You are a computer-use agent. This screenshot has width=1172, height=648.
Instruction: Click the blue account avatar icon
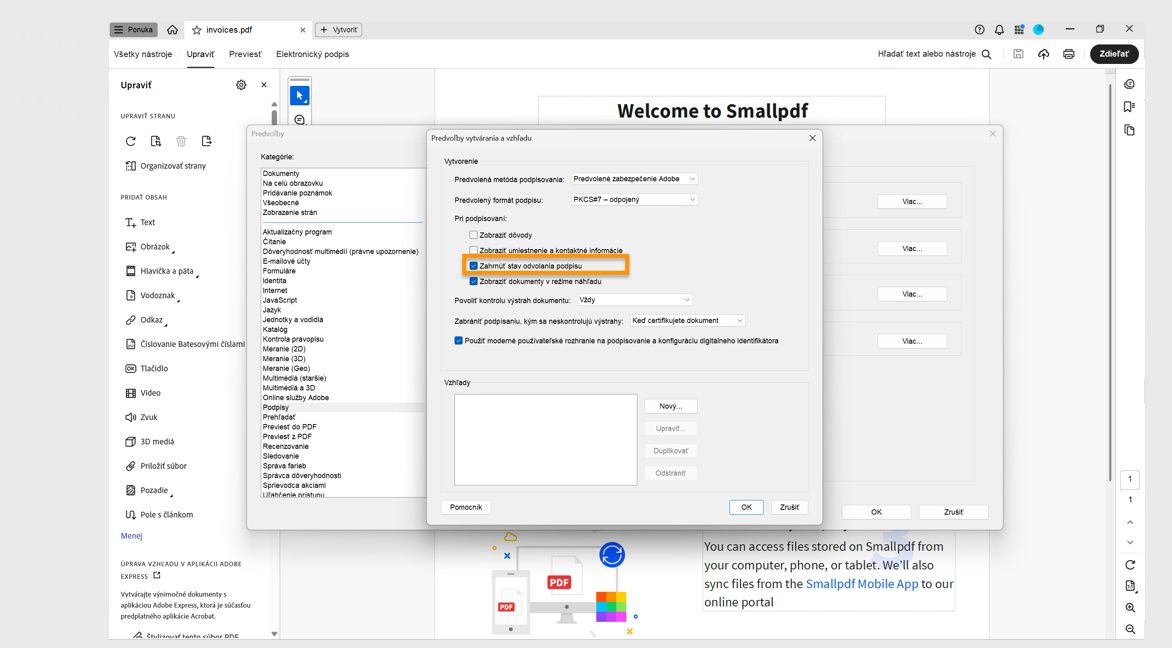[1038, 30]
